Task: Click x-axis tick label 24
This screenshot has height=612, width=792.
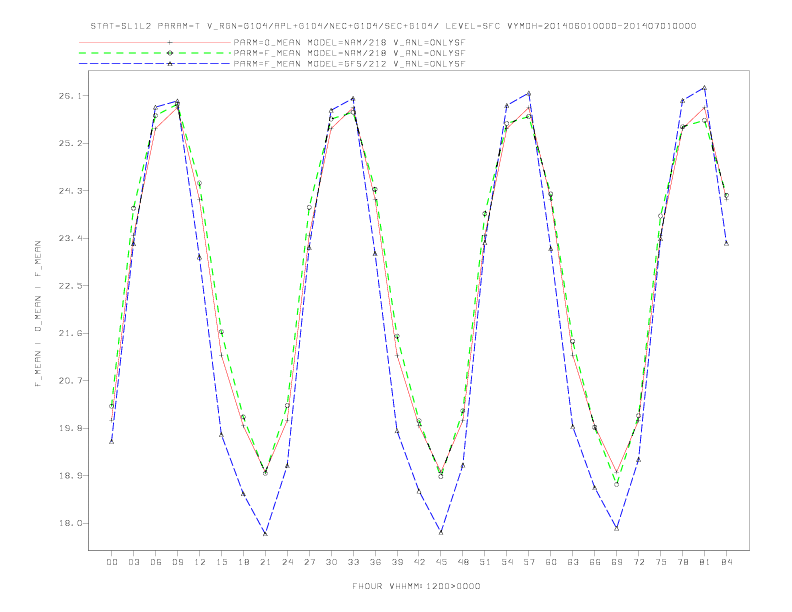Action: click(287, 562)
